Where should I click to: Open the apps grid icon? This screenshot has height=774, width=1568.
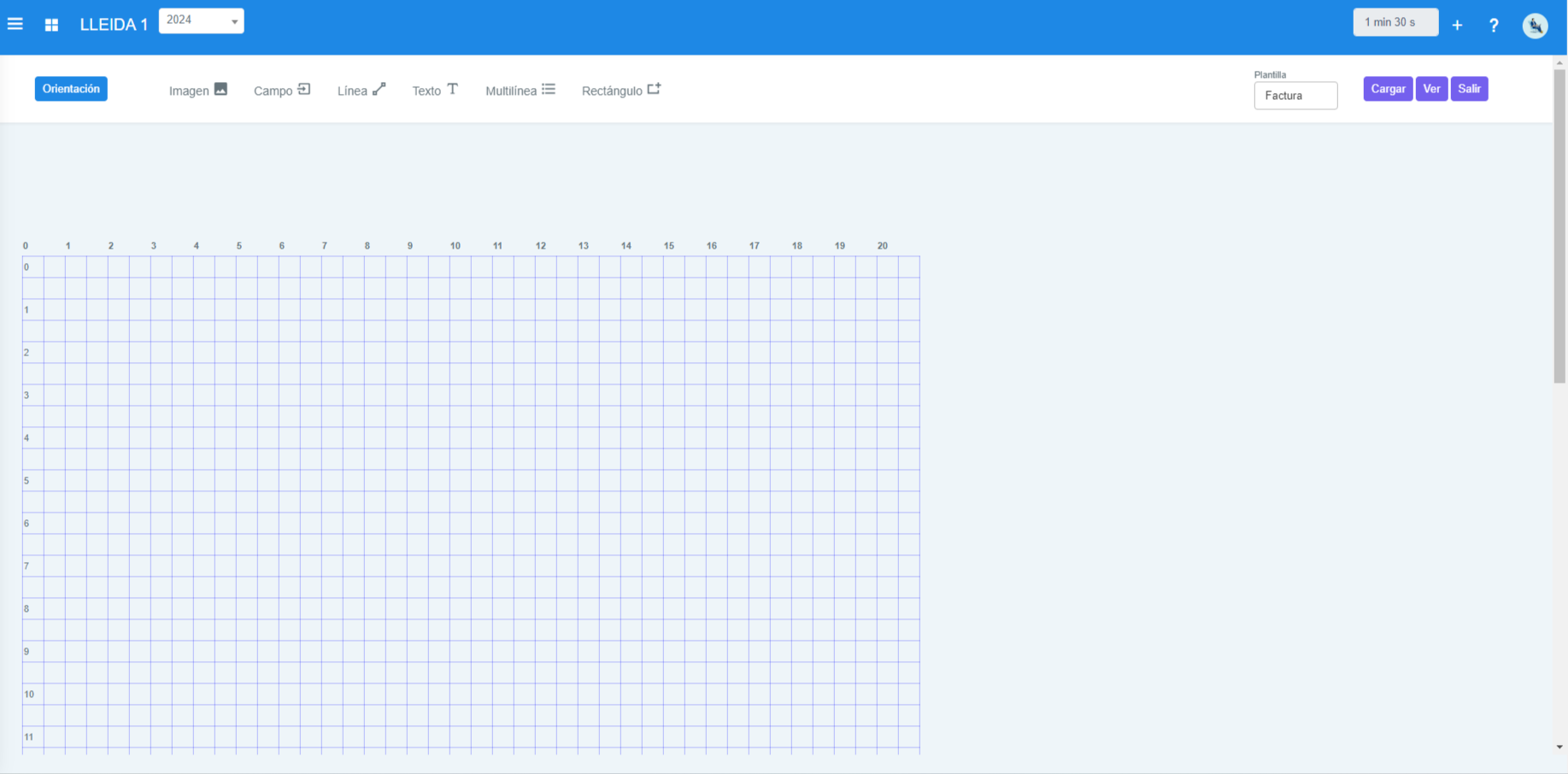[x=51, y=25]
